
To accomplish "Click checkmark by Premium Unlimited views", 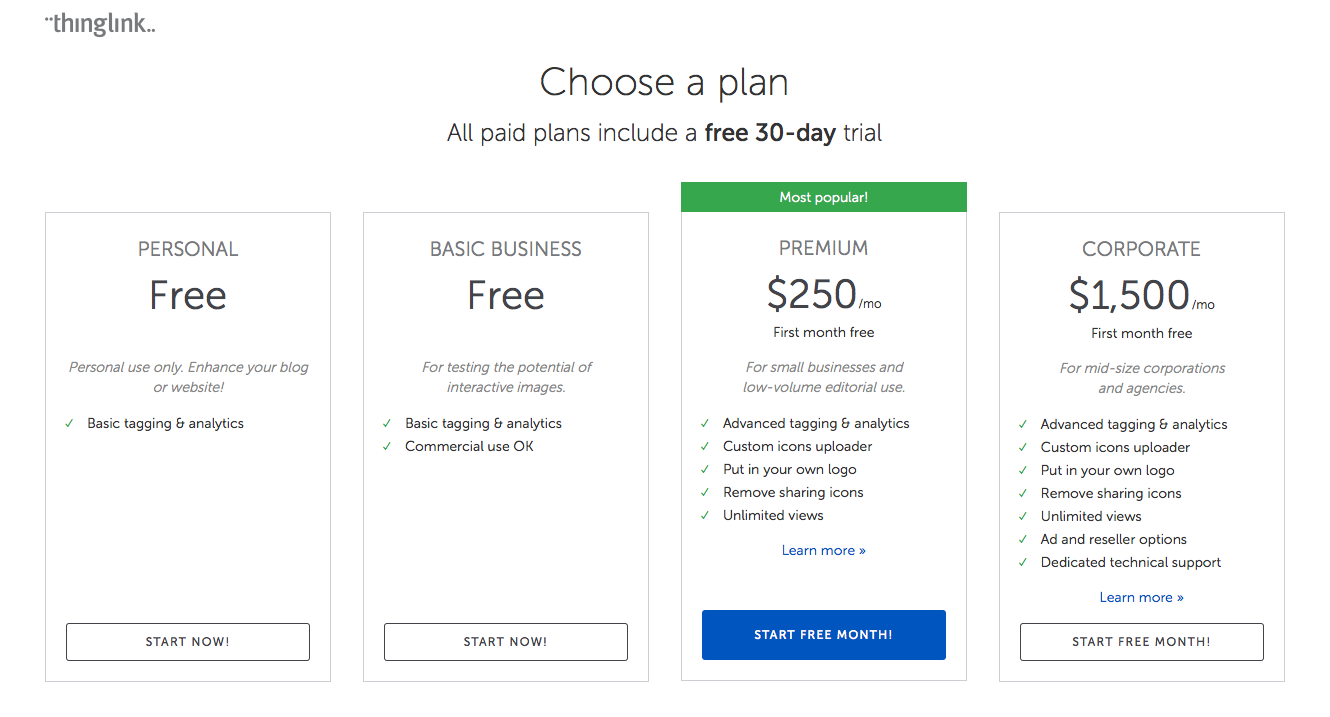I will 705,516.
